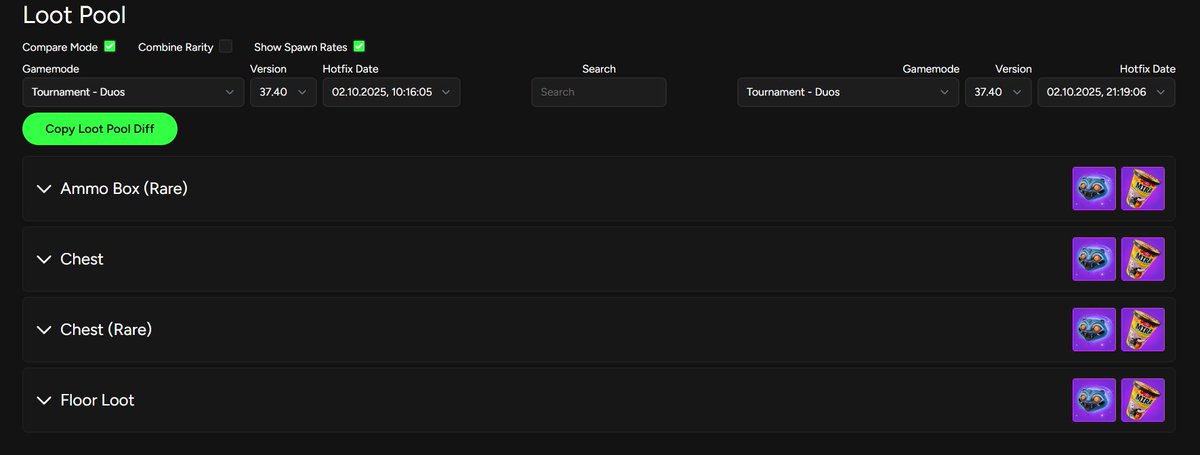Screen dimensions: 1200x455
Task: Open the 21:19:06 Hotfix Date dropdown
Action: [x=1107, y=92]
